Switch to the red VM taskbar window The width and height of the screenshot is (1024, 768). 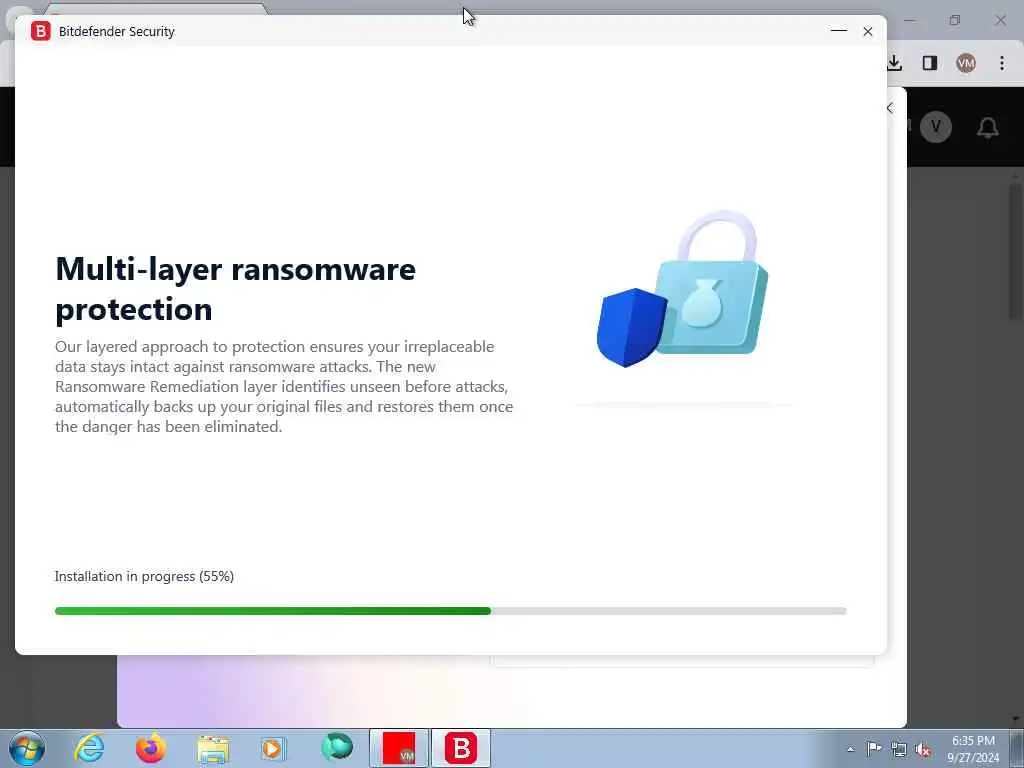399,748
